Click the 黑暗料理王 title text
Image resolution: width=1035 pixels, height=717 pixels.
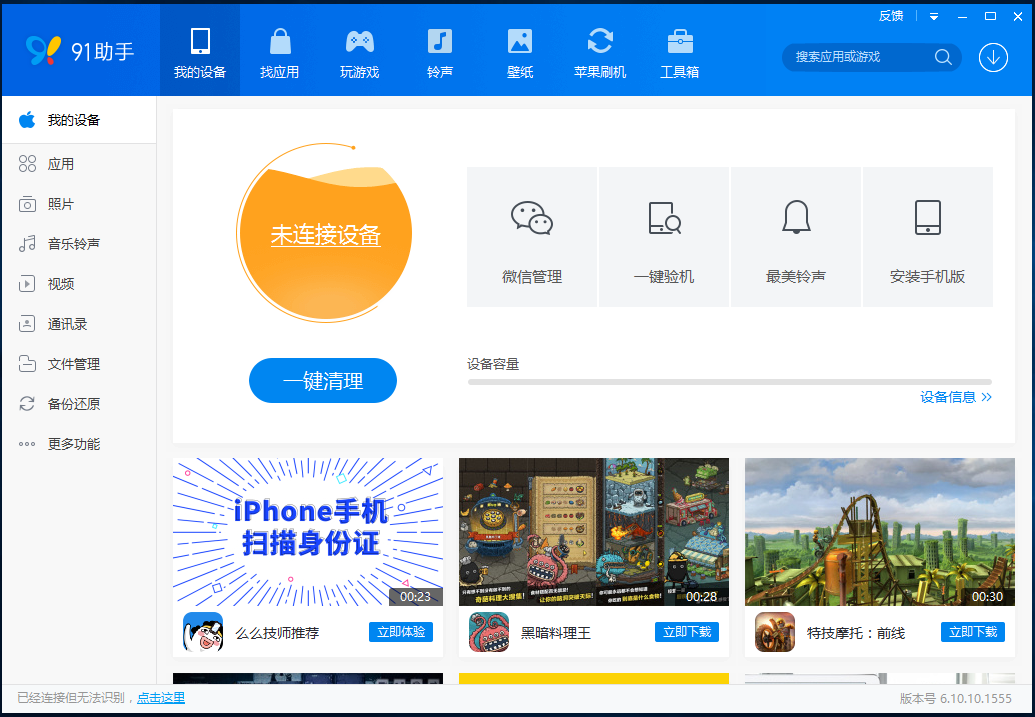coord(556,633)
